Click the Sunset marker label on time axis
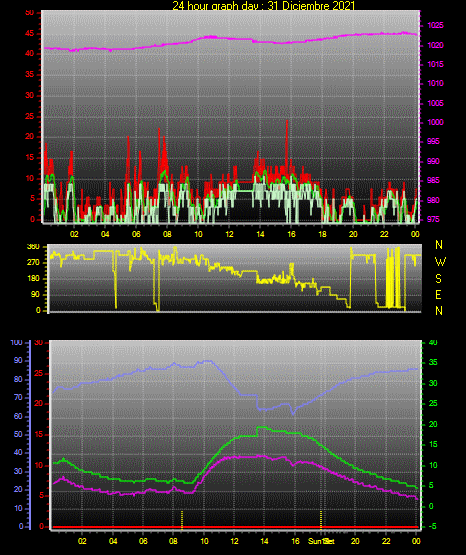466x555 pixels. [x=321, y=541]
